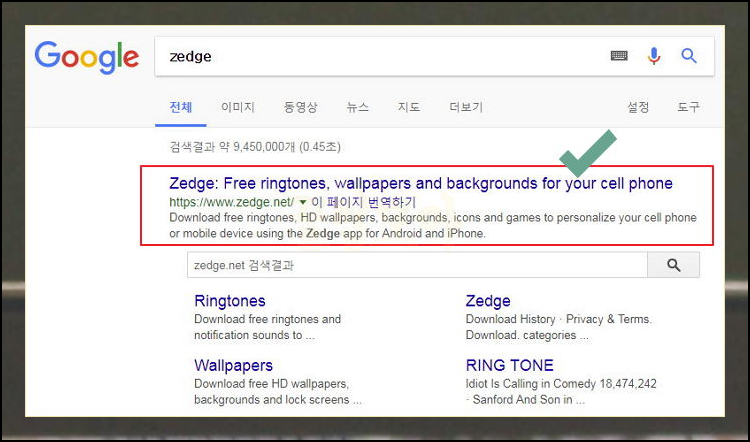This screenshot has height=442, width=750.
Task: Select the 전체 tab
Action: 181,107
